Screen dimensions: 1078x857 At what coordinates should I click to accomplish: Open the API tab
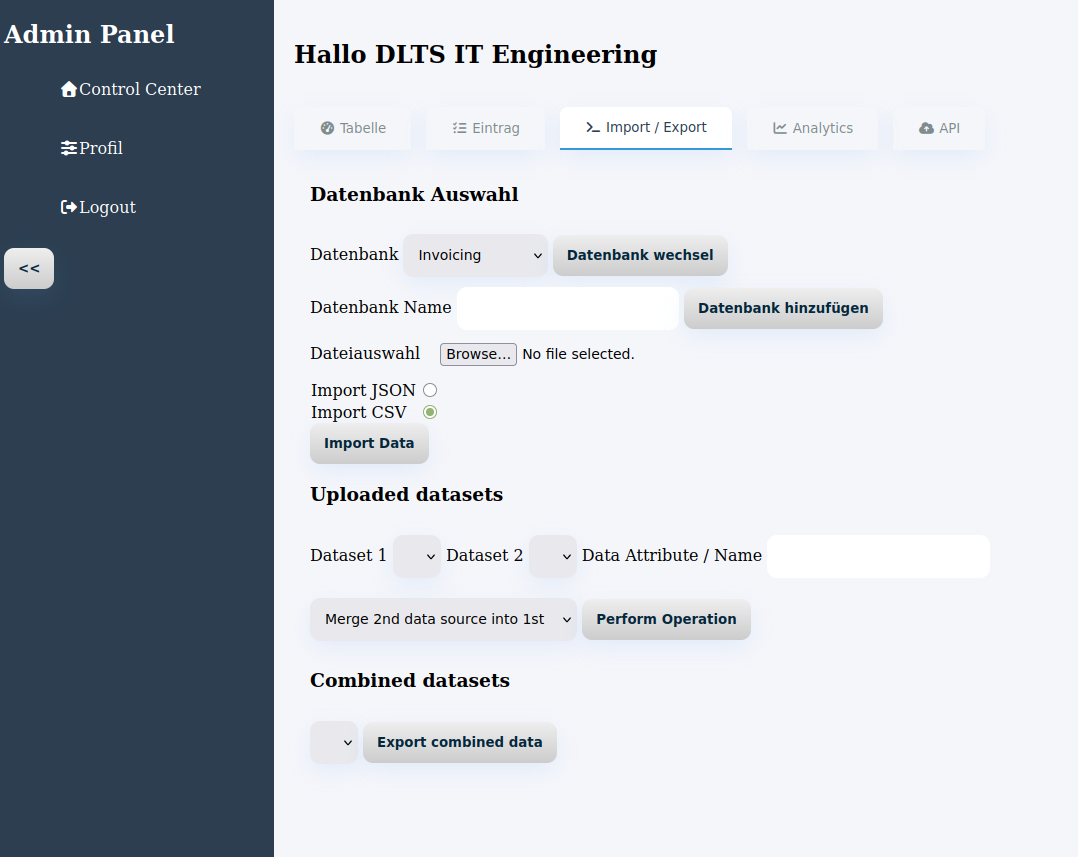click(x=939, y=128)
